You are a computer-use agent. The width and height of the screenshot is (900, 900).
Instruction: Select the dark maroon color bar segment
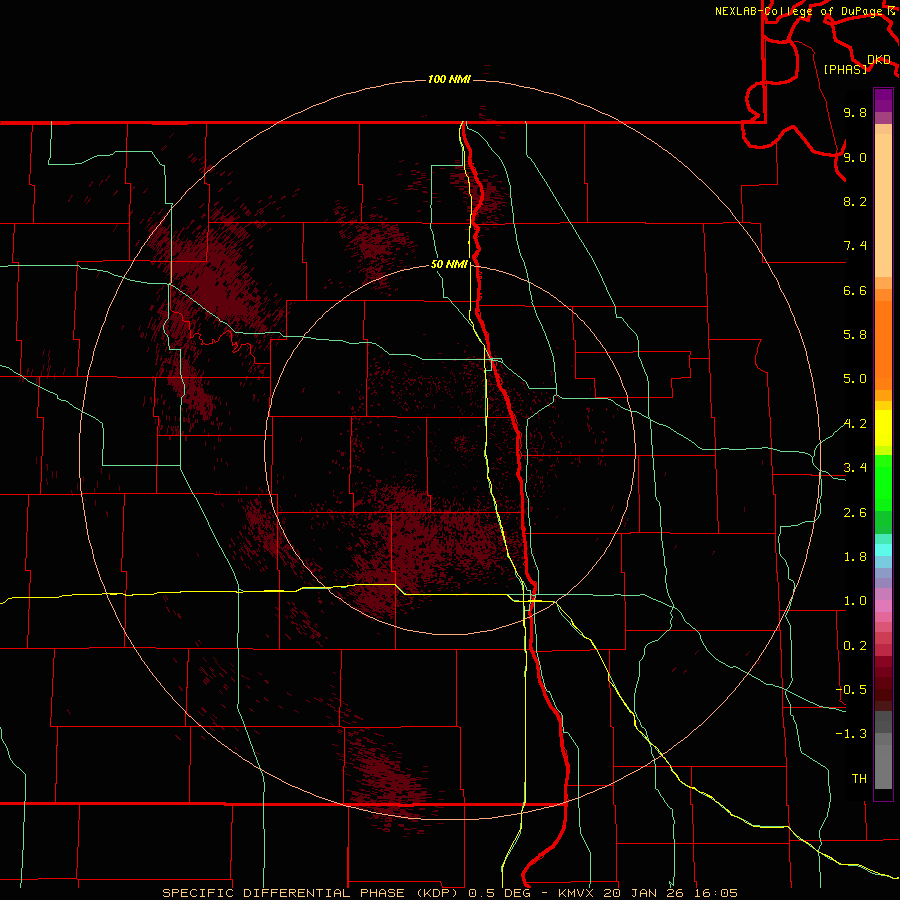tap(883, 689)
